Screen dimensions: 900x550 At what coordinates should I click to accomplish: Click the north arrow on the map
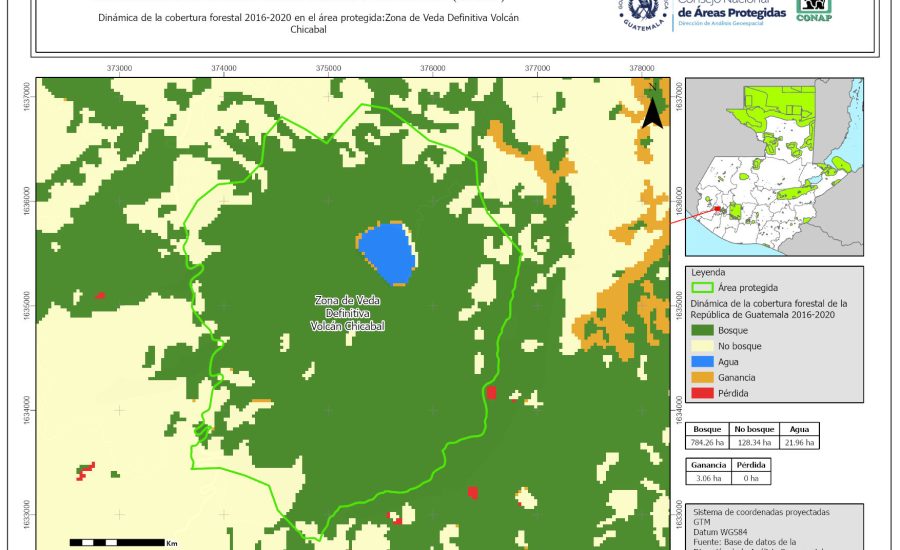pyautogui.click(x=652, y=107)
